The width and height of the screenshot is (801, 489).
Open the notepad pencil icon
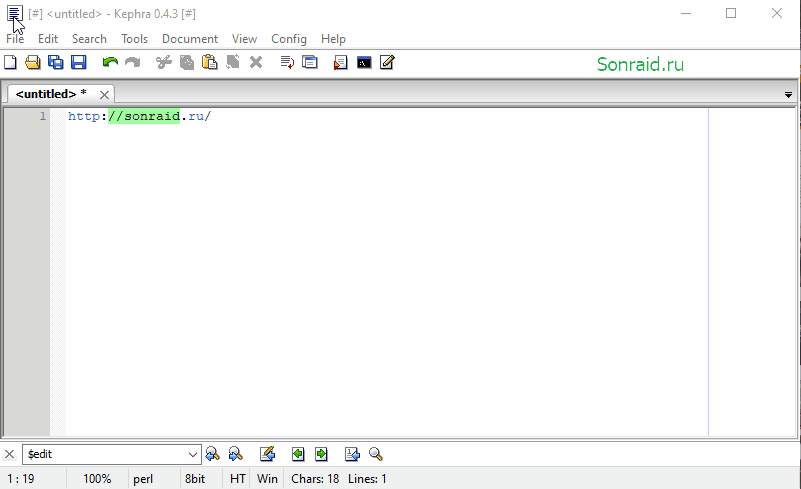pos(387,62)
